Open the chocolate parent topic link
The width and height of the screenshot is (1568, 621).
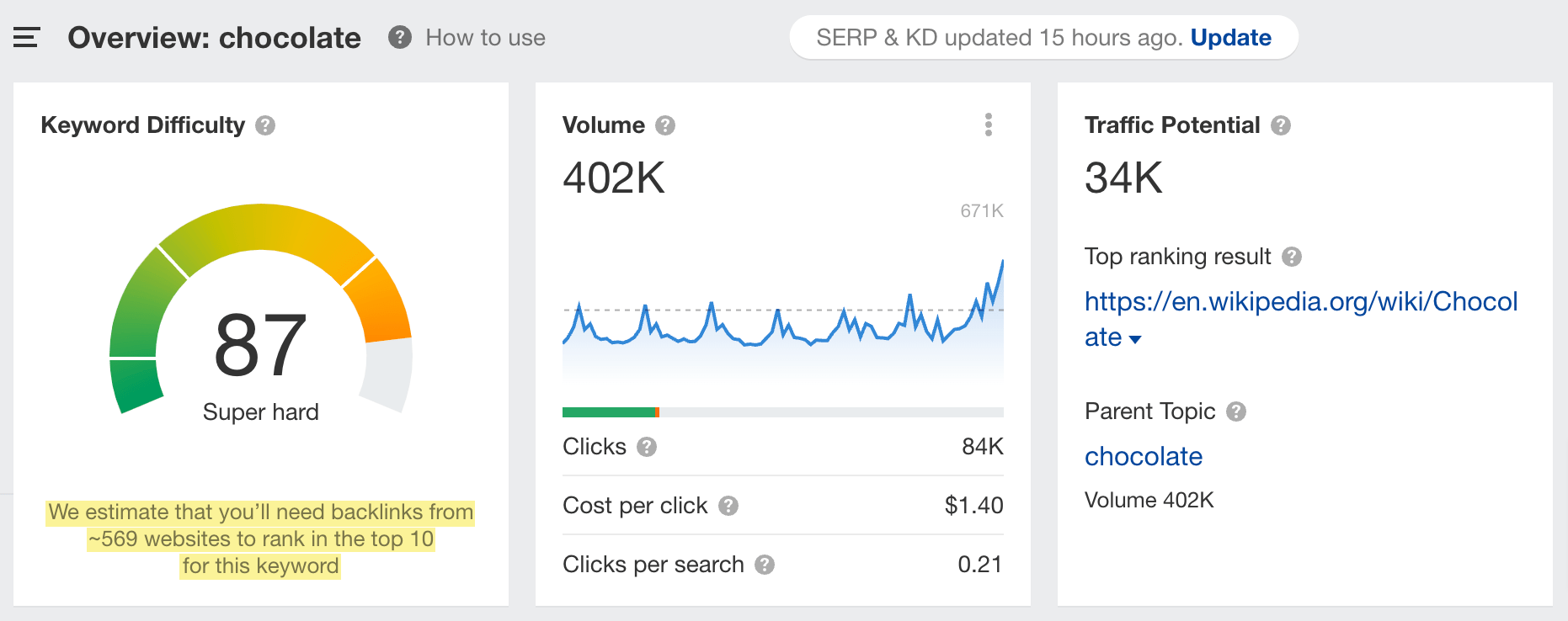coord(1143,456)
